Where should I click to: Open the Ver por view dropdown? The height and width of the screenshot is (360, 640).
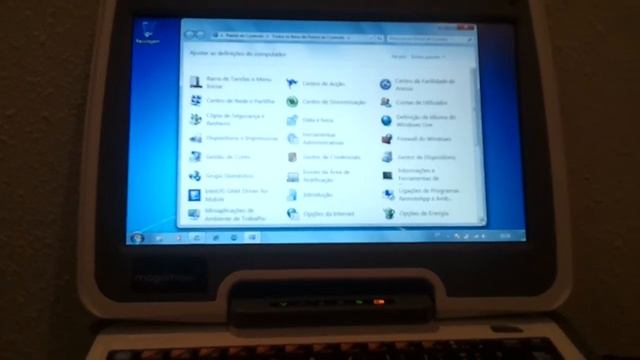[428, 57]
